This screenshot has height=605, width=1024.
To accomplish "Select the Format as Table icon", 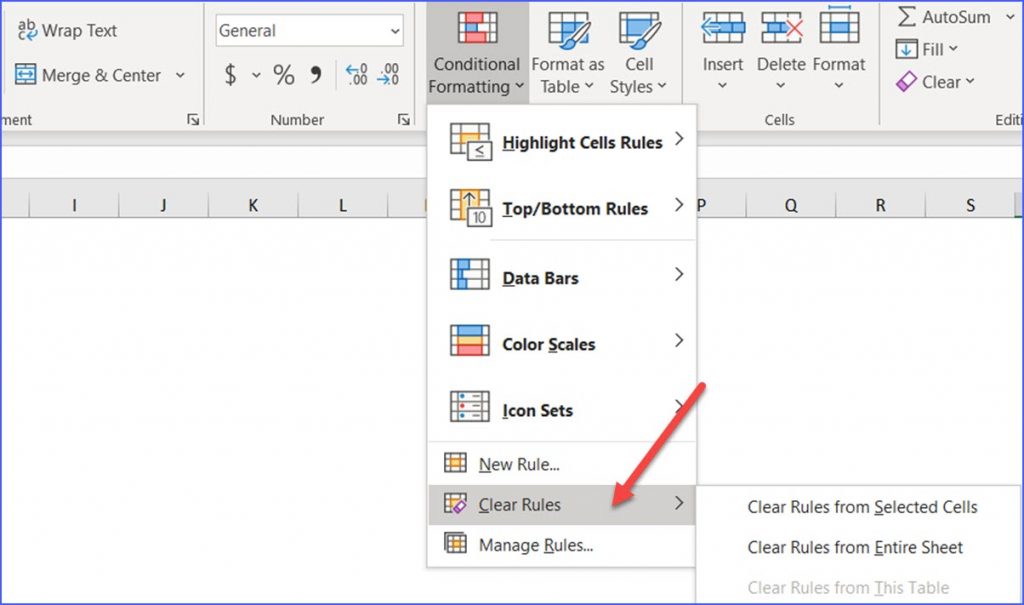I will pyautogui.click(x=567, y=27).
